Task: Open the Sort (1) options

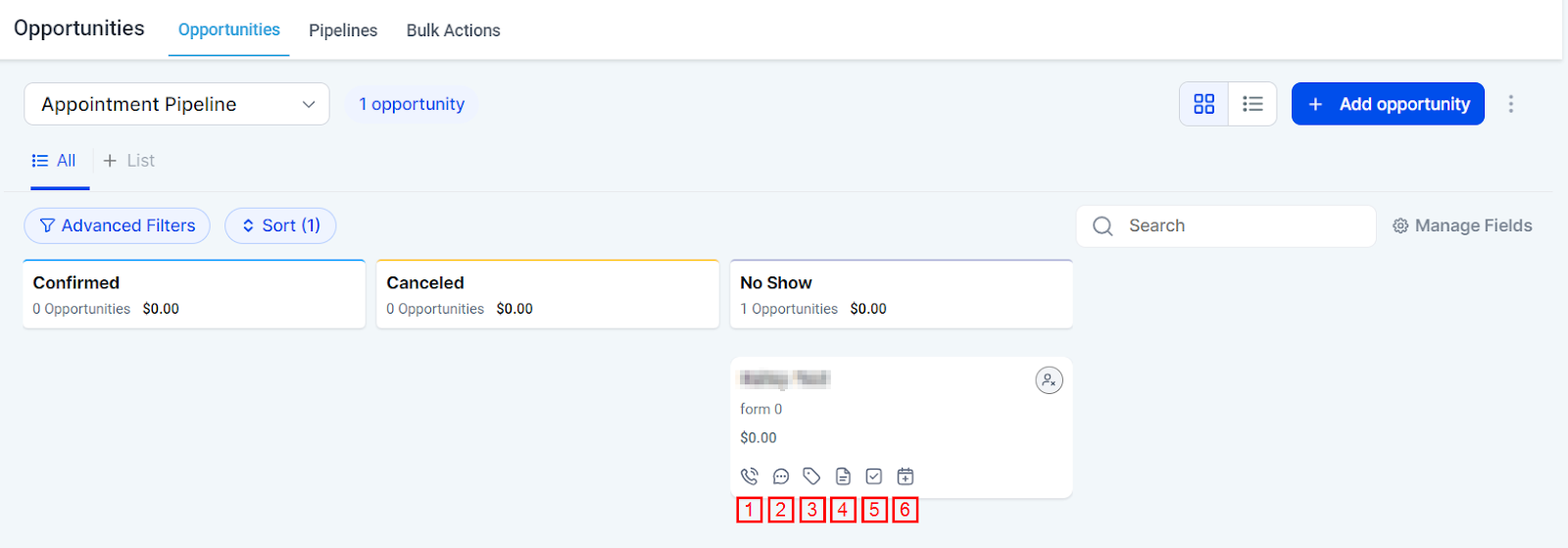Action: (x=280, y=225)
